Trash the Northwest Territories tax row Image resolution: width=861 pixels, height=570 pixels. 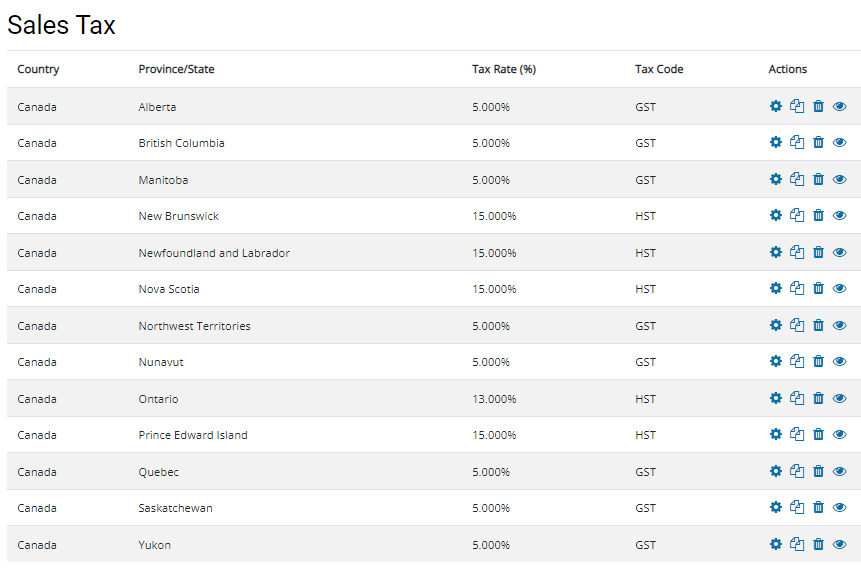(818, 325)
